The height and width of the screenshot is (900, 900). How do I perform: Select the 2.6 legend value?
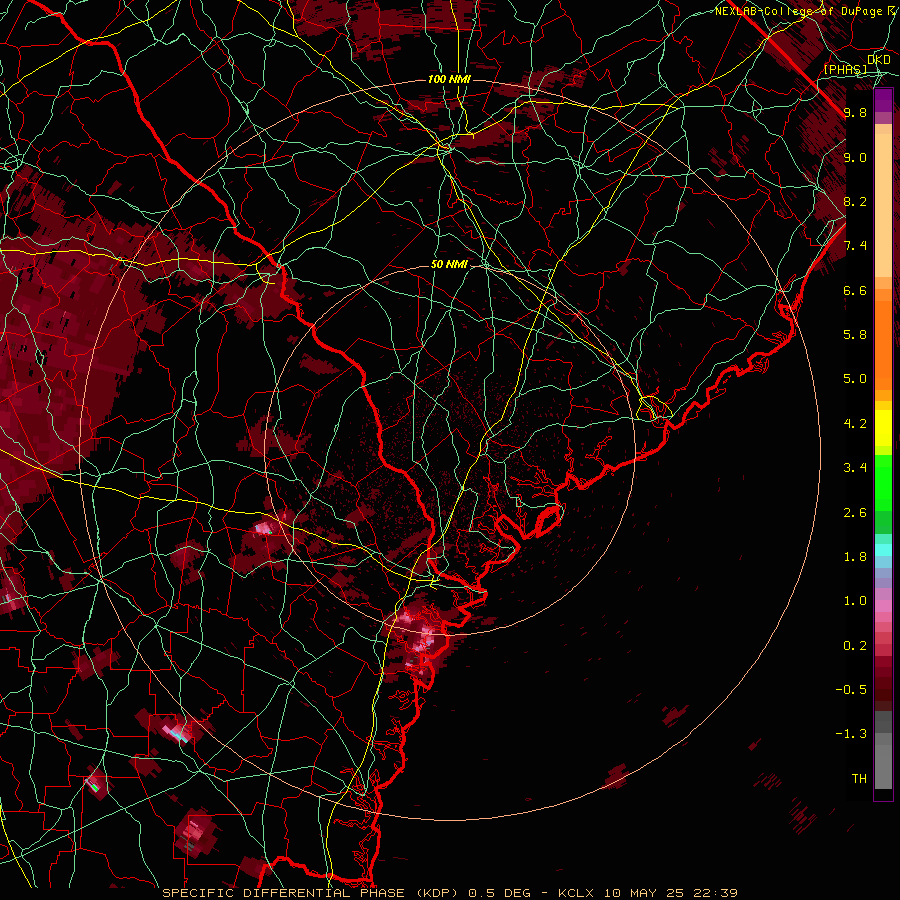click(855, 513)
